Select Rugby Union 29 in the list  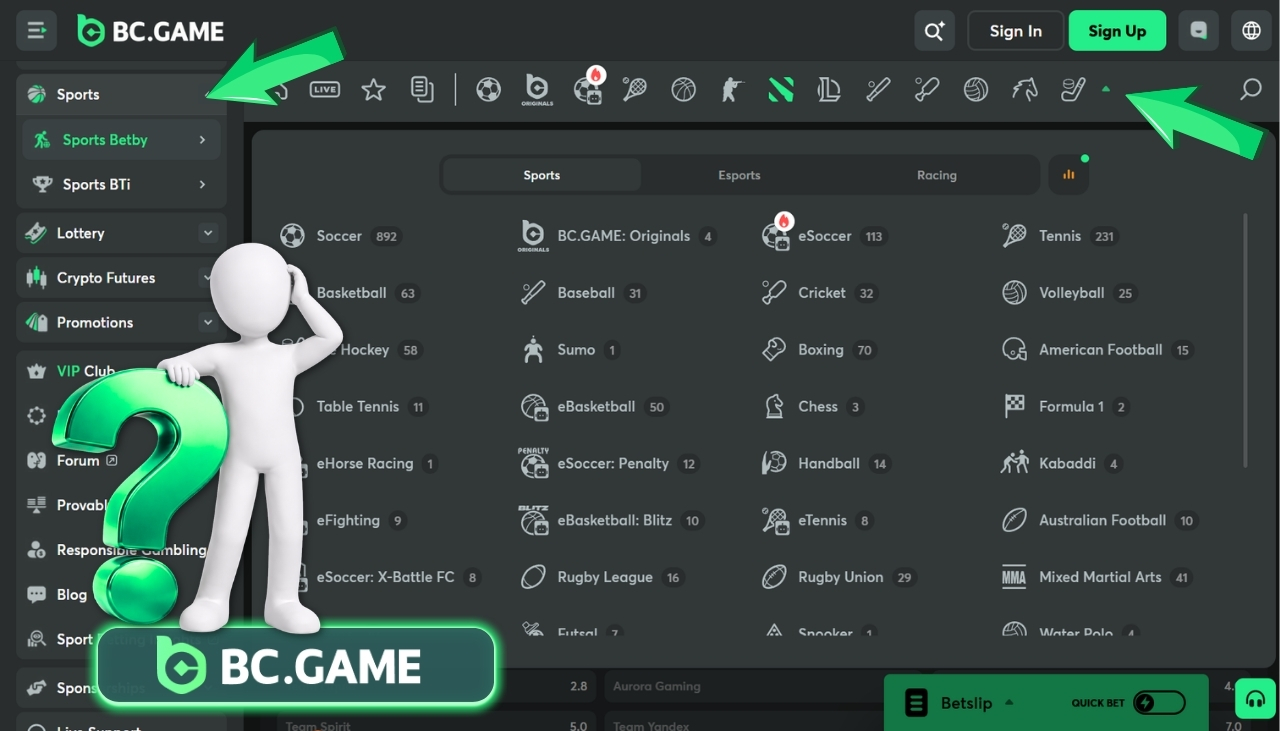coord(838,577)
